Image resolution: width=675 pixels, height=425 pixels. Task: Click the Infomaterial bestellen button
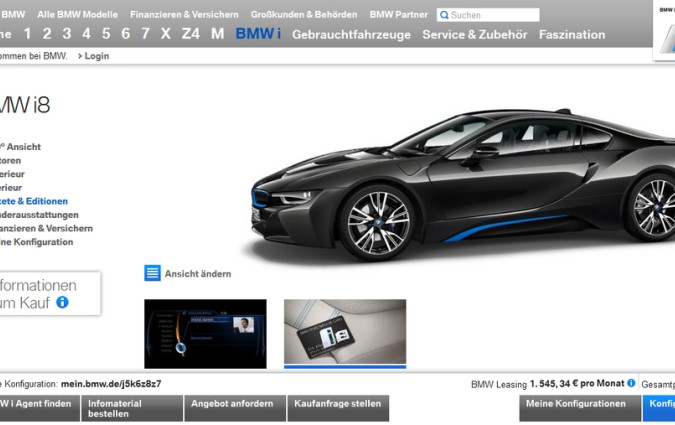pyautogui.click(x=134, y=408)
